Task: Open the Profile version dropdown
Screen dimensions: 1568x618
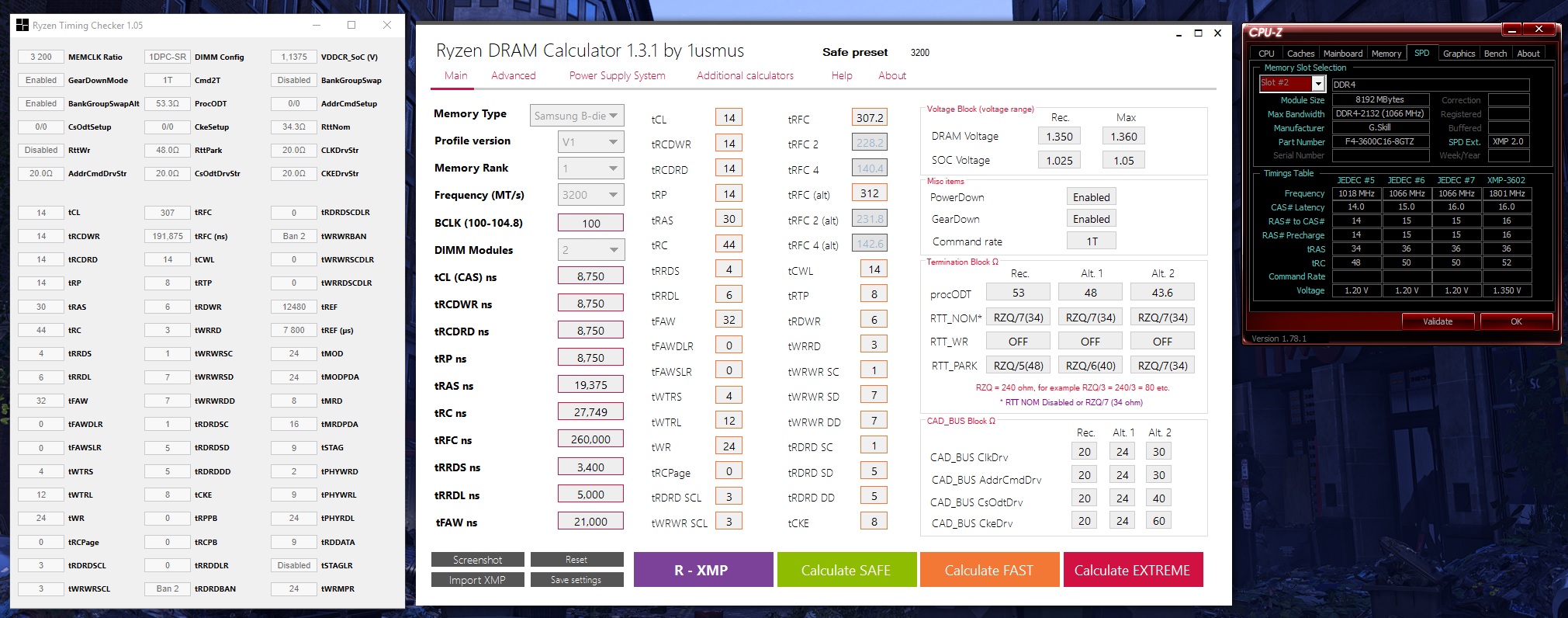Action: point(591,142)
